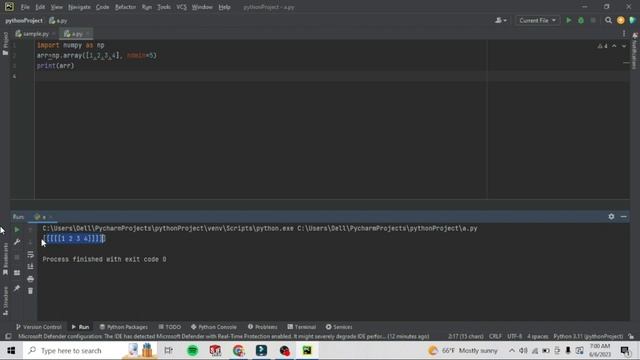This screenshot has height=360, width=640.
Task: Clear the Run console with trash icon
Action: (30, 291)
